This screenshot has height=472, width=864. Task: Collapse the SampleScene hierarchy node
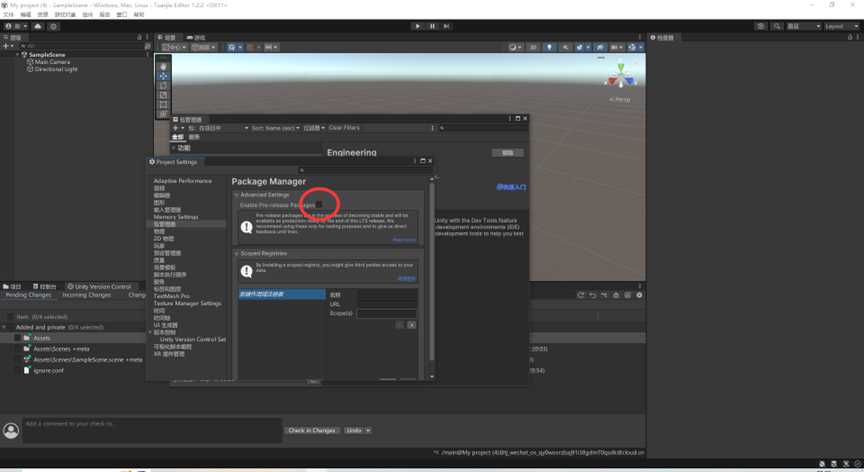tap(17, 55)
